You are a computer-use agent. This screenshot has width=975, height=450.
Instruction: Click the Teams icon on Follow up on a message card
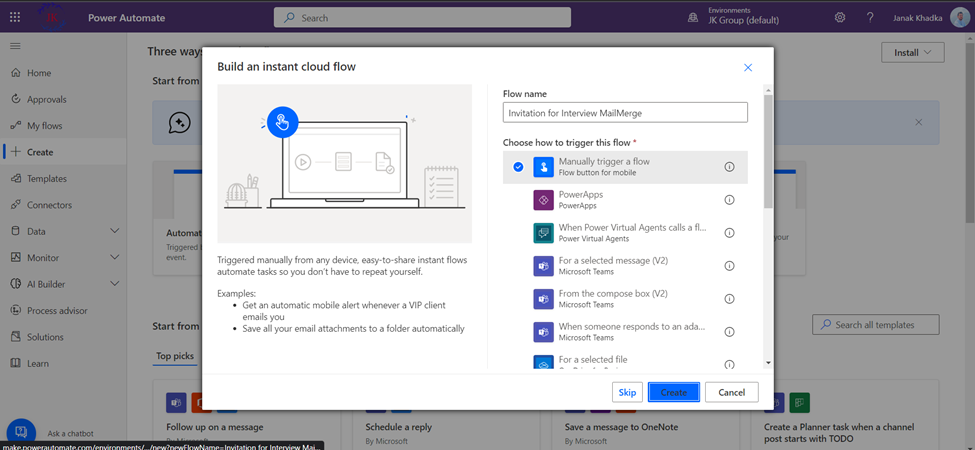point(176,403)
